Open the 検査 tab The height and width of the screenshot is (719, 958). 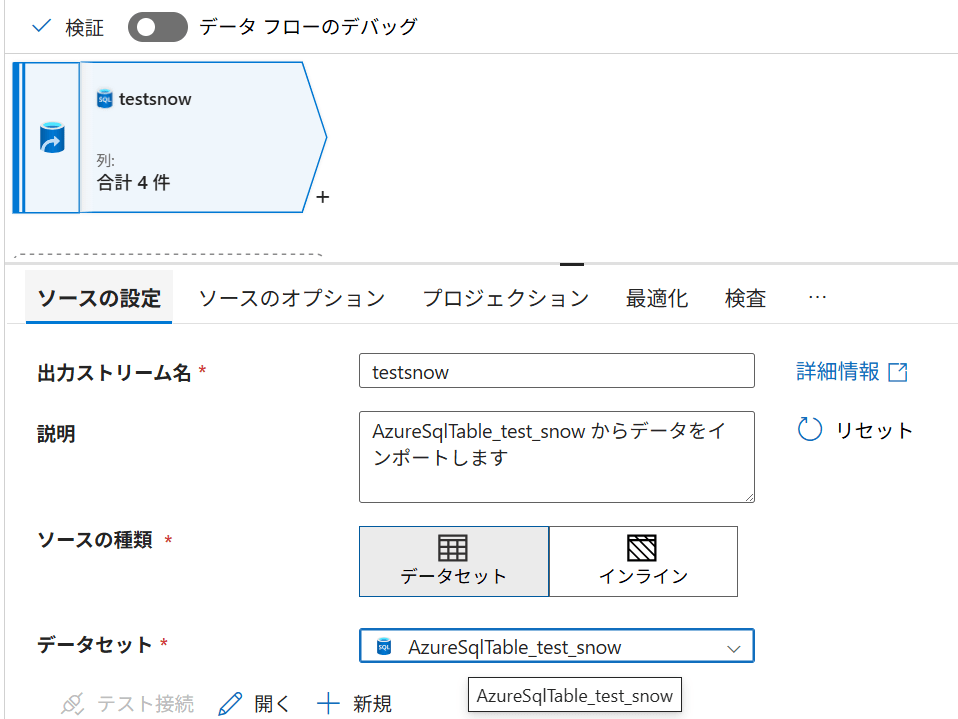tap(745, 298)
